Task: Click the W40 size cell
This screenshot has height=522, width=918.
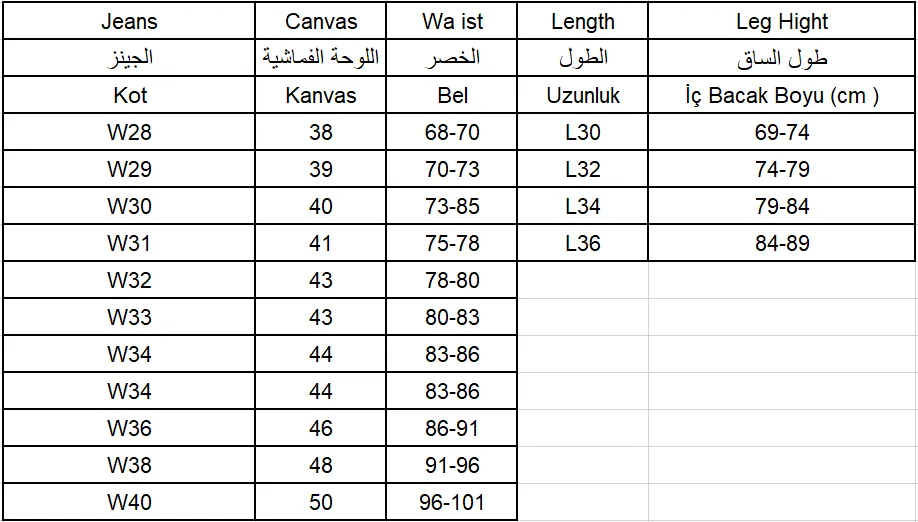Action: 129,502
